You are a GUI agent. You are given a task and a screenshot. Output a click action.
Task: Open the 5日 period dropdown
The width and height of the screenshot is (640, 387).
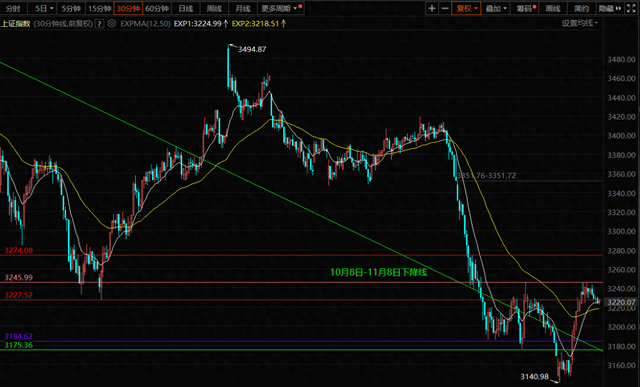pyautogui.click(x=44, y=8)
